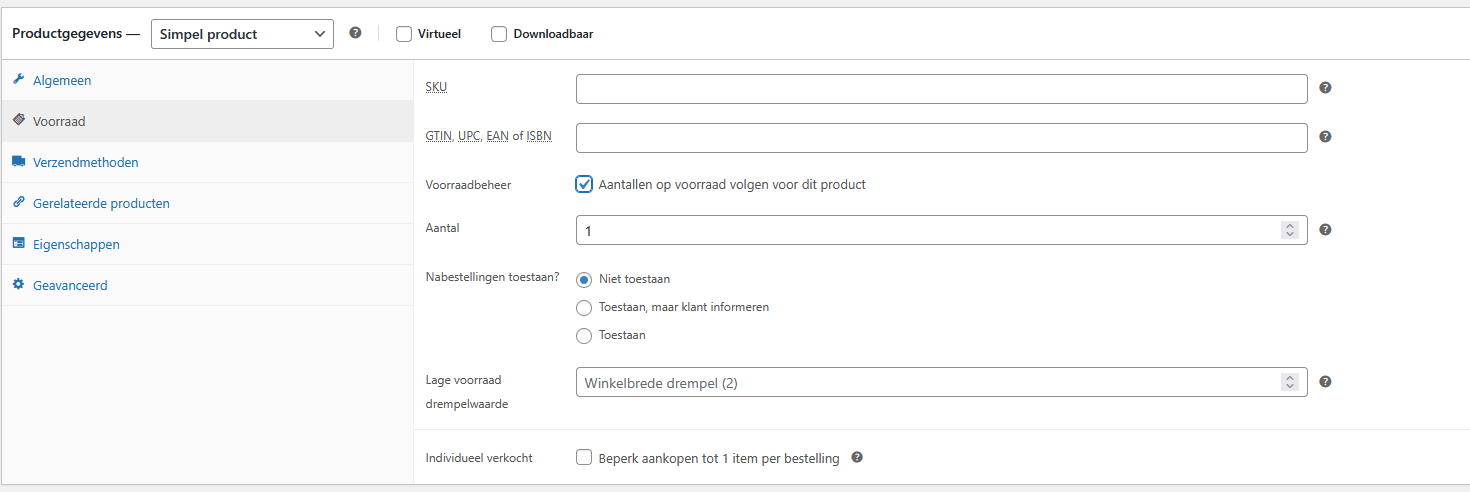Click the stepper on Winkelbrede drempel field
Screen dimensions: 1470x492
click(x=1290, y=382)
